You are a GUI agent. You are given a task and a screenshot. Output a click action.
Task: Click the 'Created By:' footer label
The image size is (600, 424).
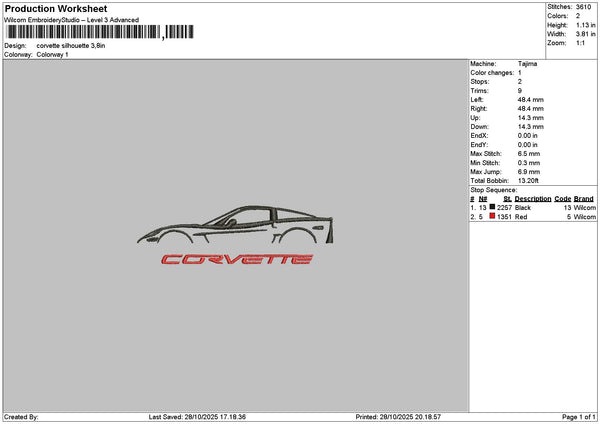click(x=21, y=417)
